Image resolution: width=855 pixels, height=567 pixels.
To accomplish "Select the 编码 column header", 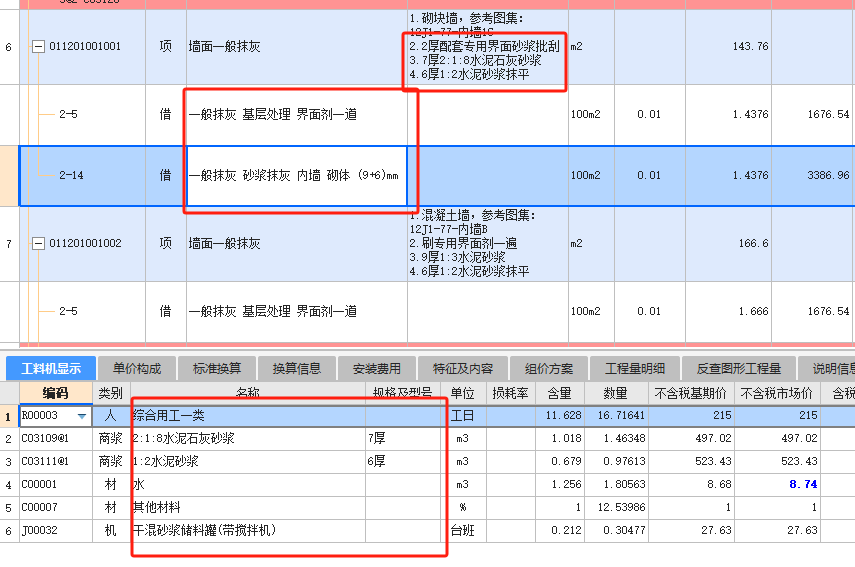I will (x=56, y=393).
